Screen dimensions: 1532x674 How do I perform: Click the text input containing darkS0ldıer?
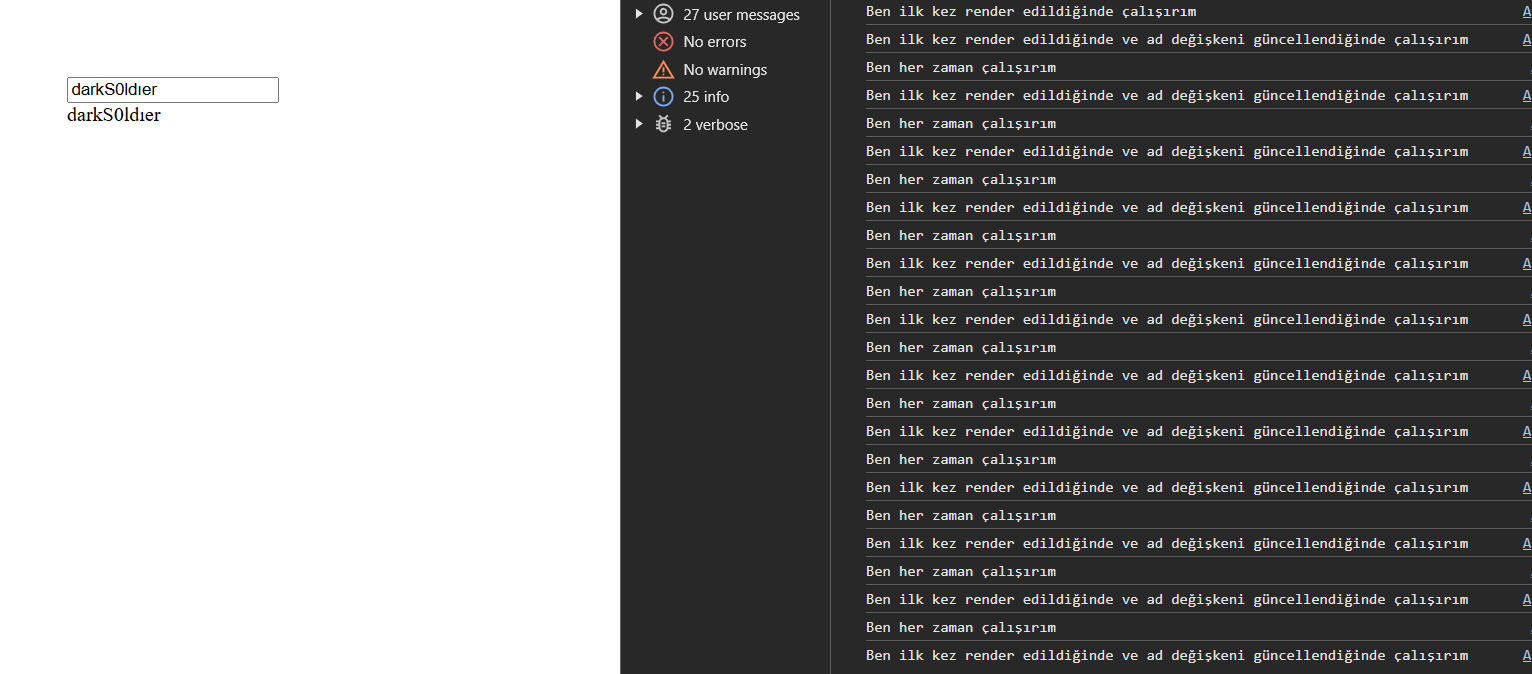tap(173, 90)
